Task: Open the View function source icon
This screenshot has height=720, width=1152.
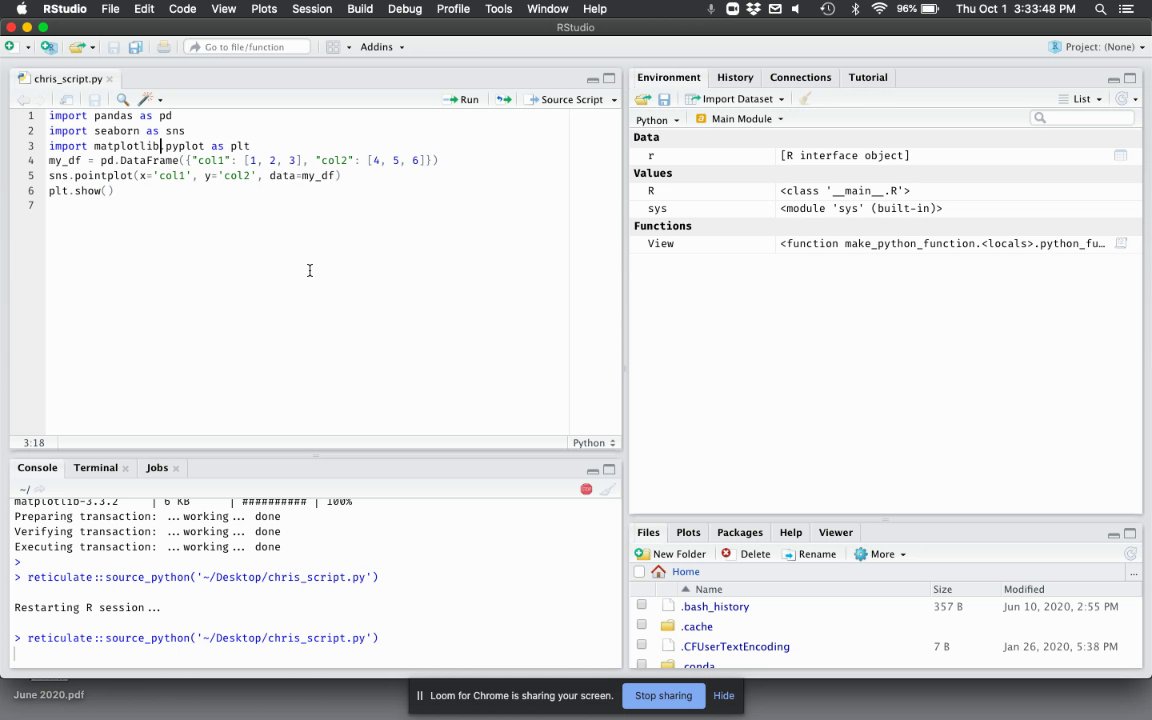Action: coord(1121,243)
